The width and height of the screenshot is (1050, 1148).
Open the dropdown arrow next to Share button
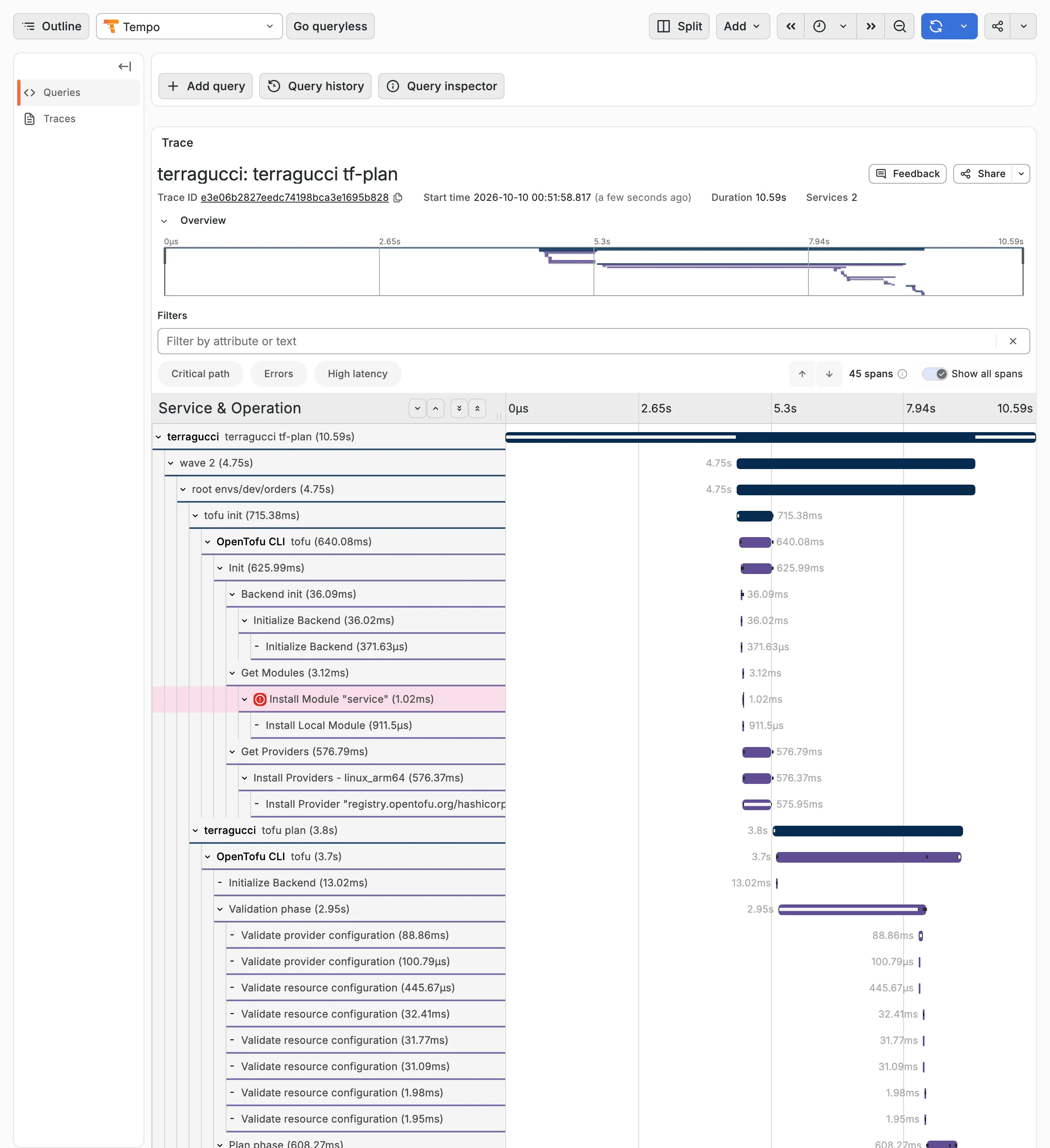[1022, 174]
